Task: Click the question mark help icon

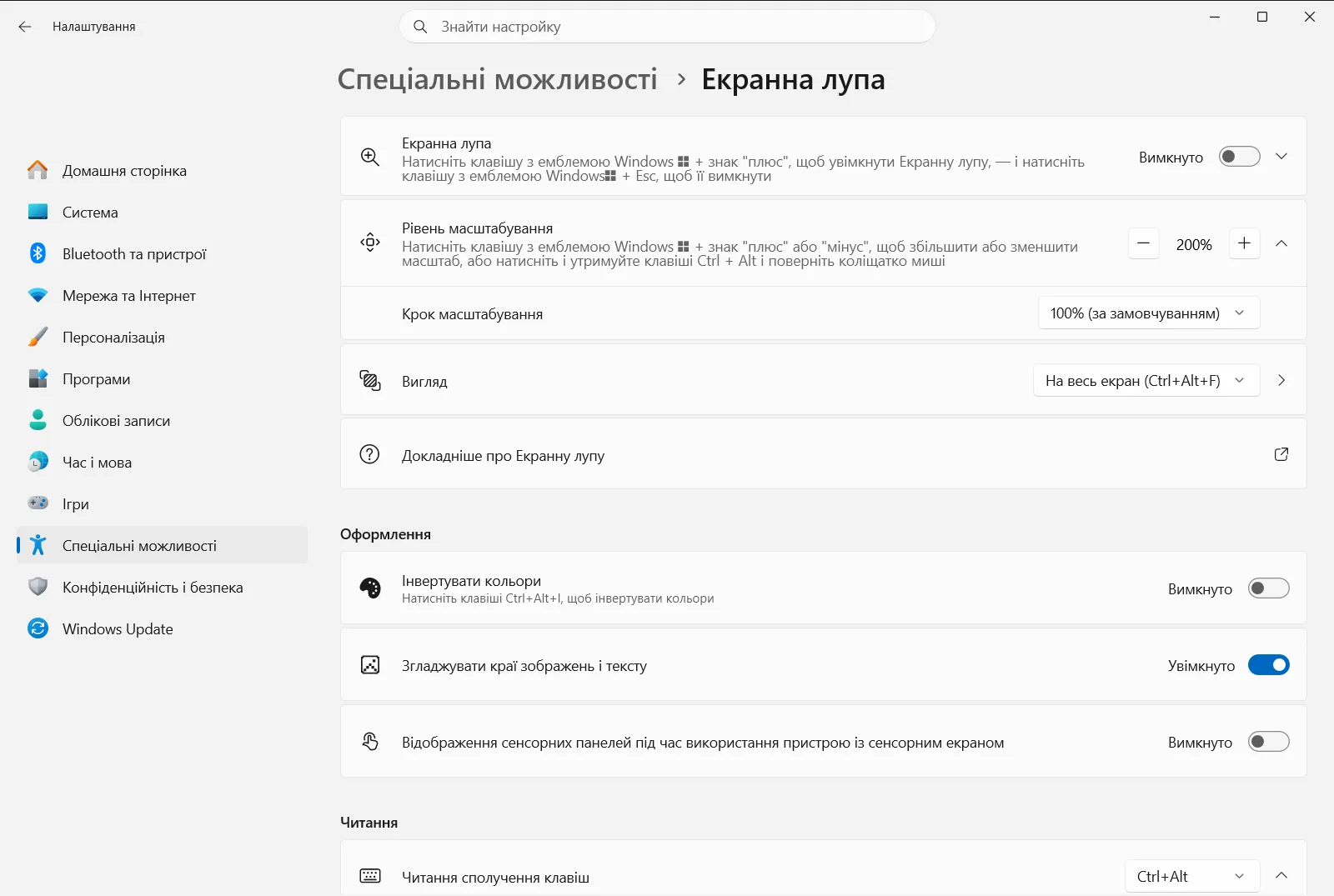Action: coord(369,454)
